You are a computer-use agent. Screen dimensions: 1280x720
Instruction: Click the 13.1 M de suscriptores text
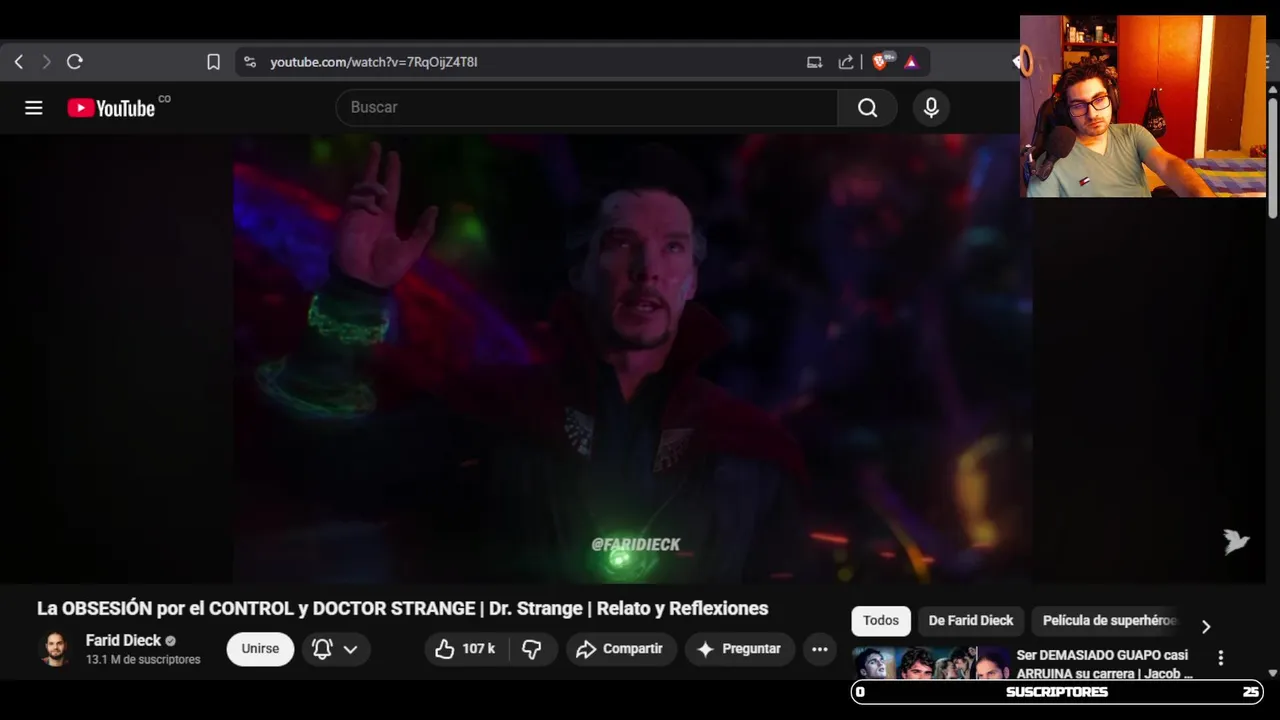pyautogui.click(x=143, y=660)
